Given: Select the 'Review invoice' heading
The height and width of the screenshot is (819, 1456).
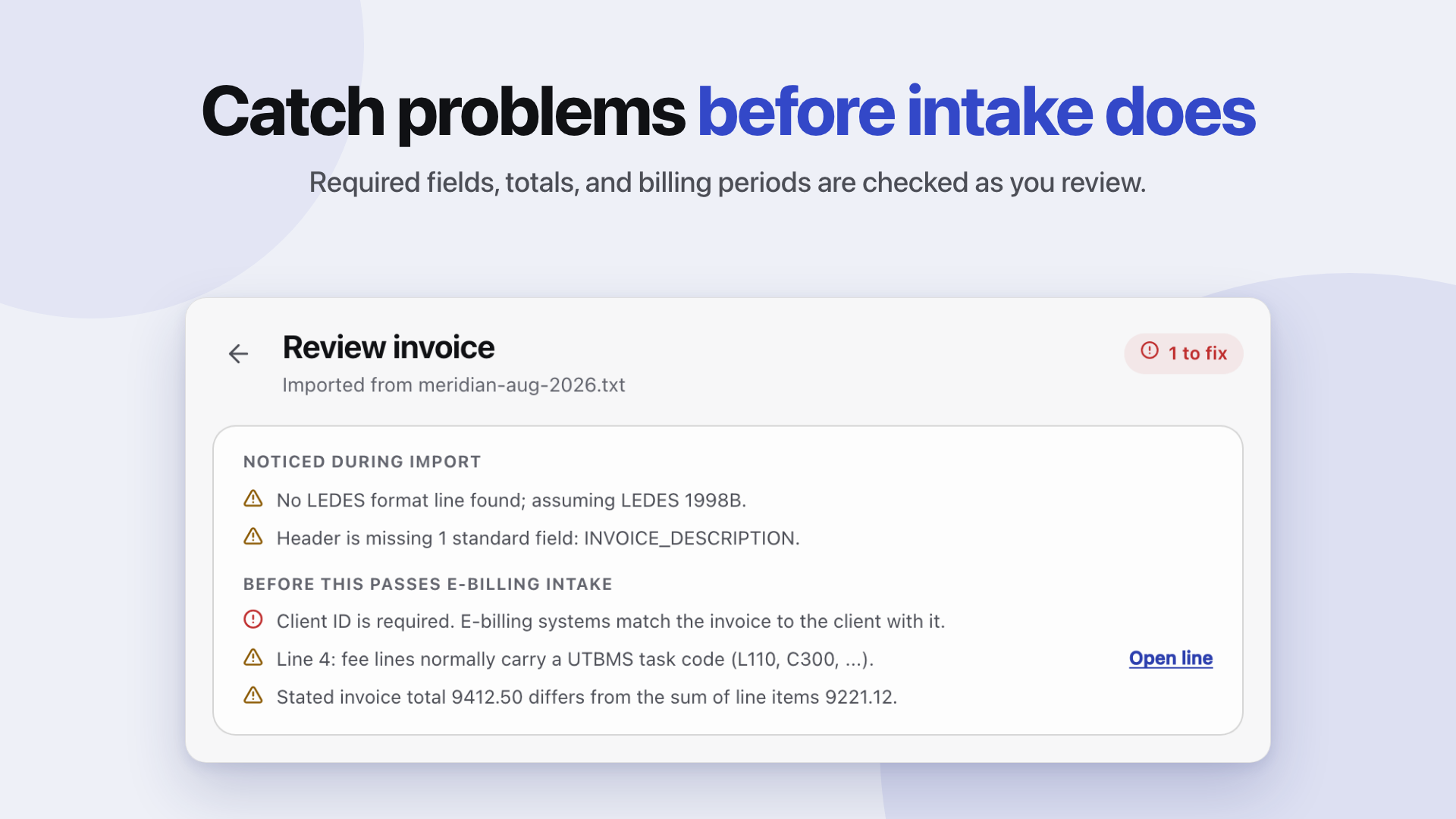Looking at the screenshot, I should [388, 347].
